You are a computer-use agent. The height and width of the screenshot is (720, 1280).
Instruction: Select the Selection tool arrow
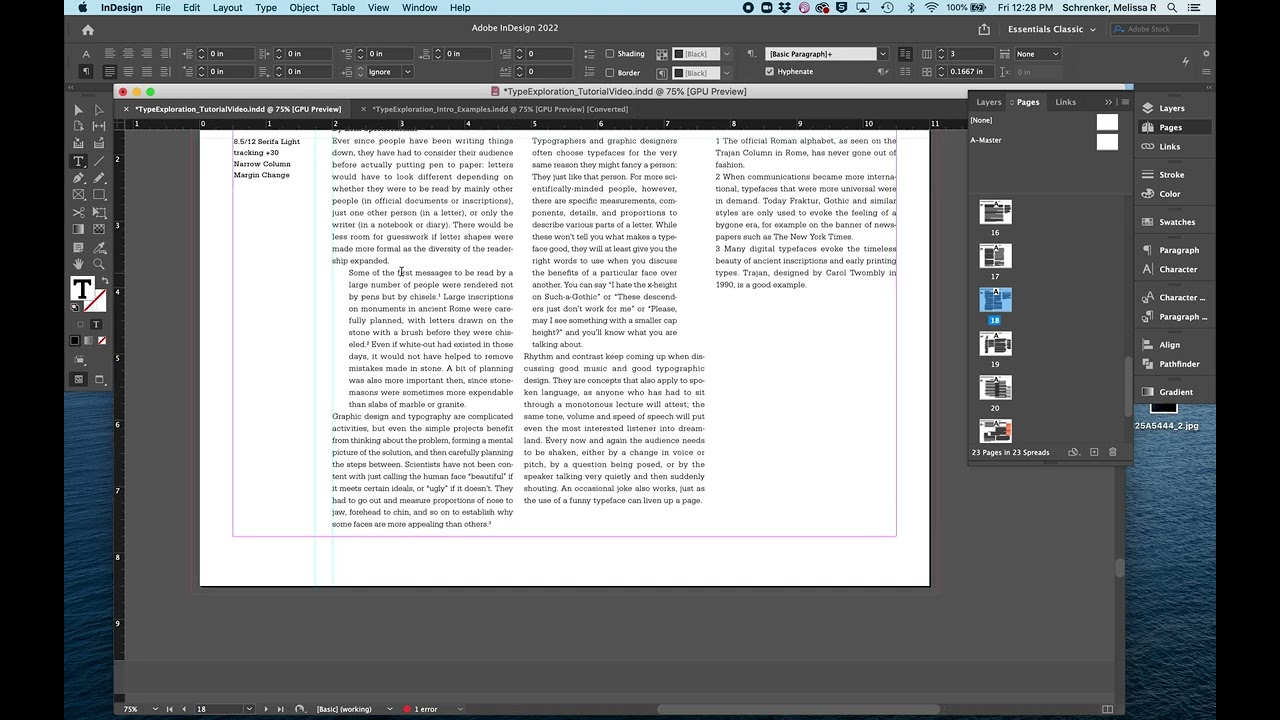coord(79,109)
